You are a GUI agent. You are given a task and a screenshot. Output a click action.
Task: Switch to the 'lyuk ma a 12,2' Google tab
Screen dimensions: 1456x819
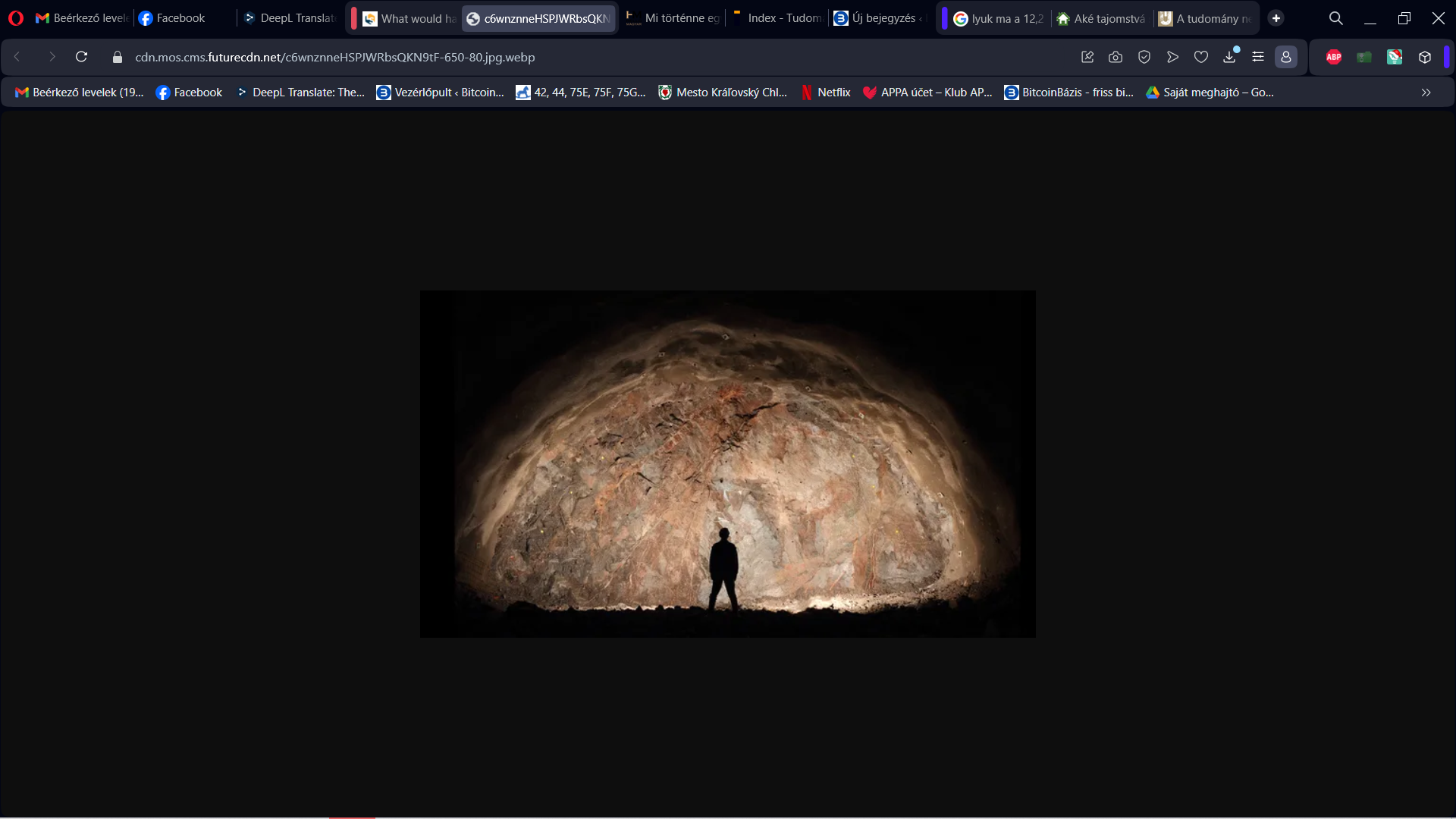[x=999, y=18]
